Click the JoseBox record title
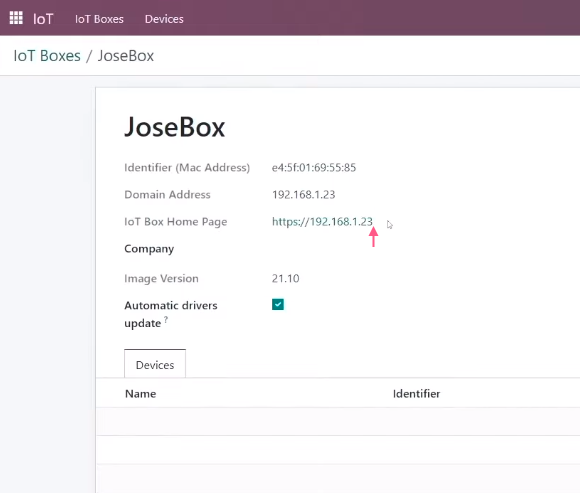The width and height of the screenshot is (580, 493). coord(175,127)
